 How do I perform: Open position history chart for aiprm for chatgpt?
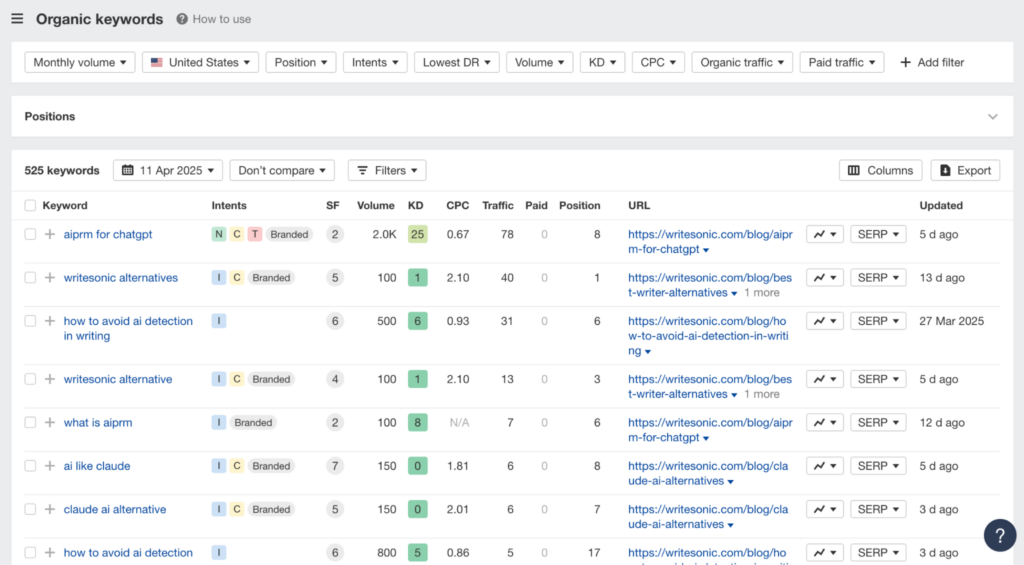click(825, 234)
